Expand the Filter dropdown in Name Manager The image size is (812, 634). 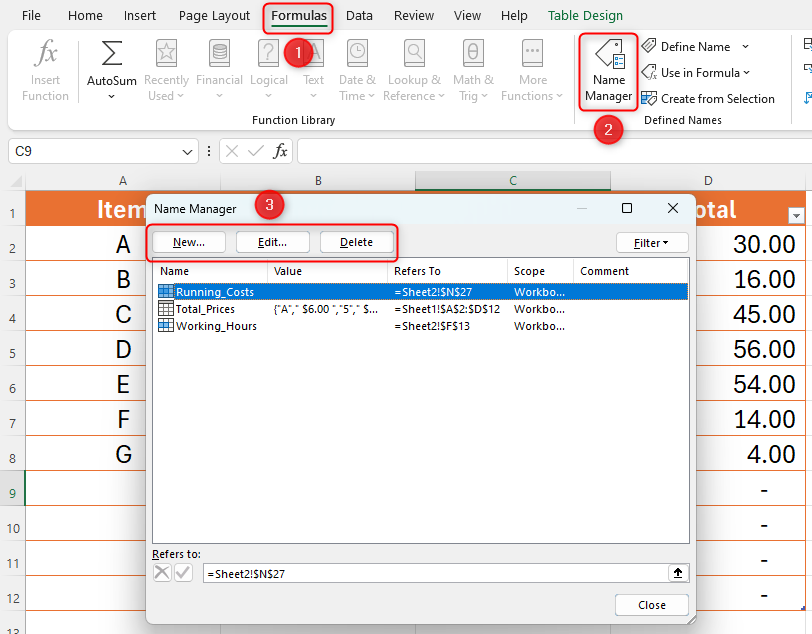pyautogui.click(x=652, y=243)
